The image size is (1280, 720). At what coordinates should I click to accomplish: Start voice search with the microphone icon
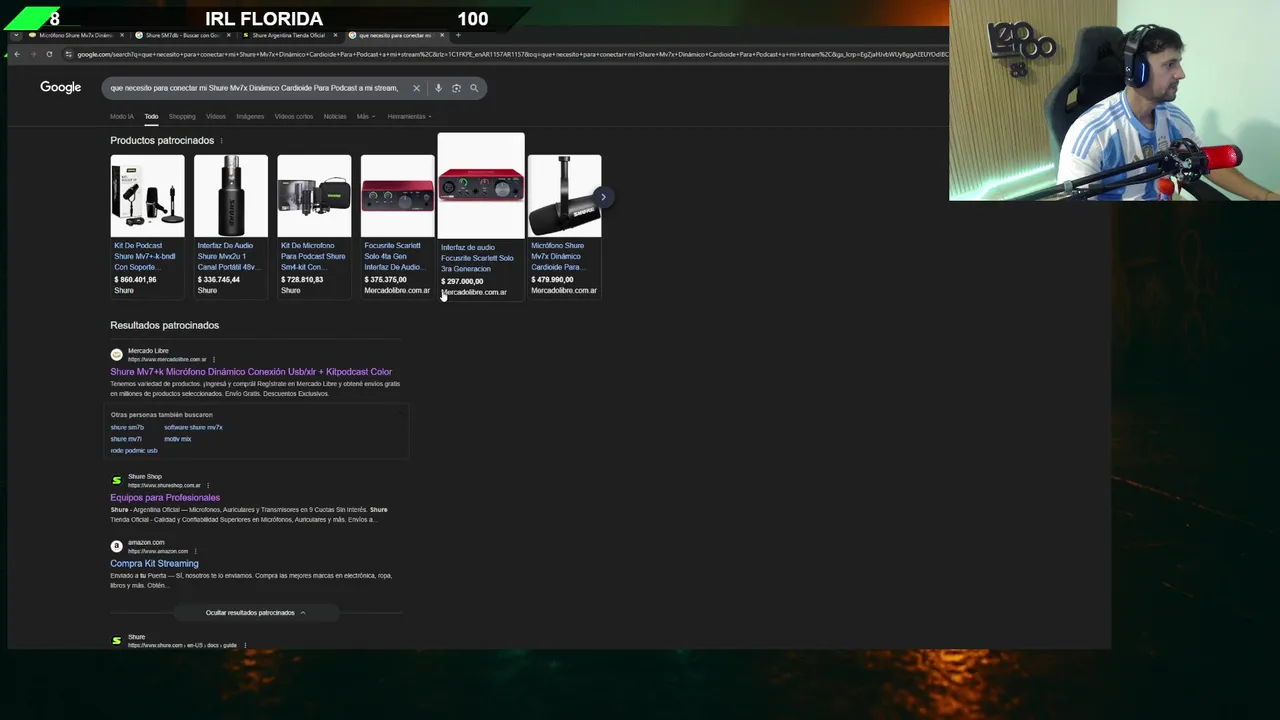pyautogui.click(x=438, y=88)
